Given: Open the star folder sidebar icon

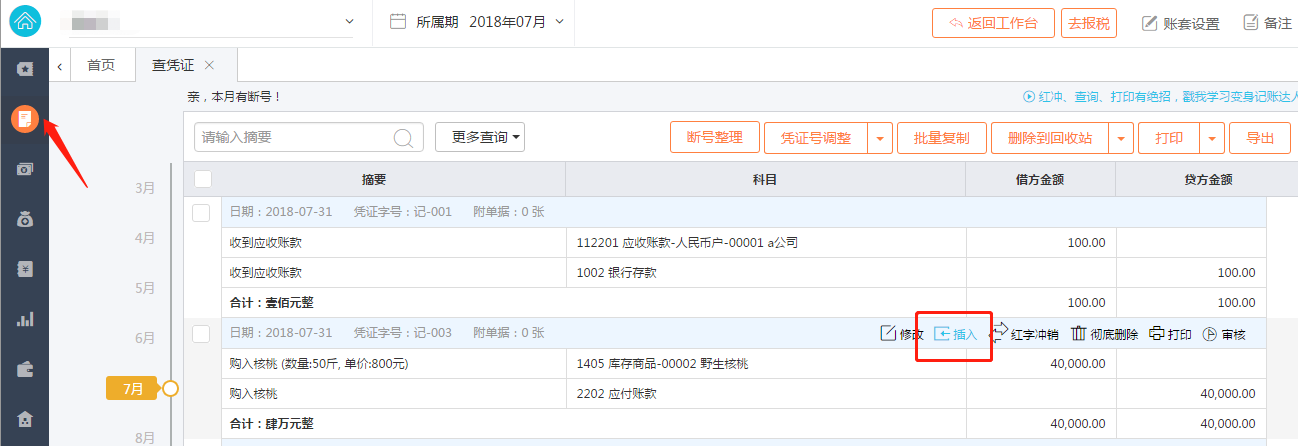Looking at the screenshot, I should point(25,69).
